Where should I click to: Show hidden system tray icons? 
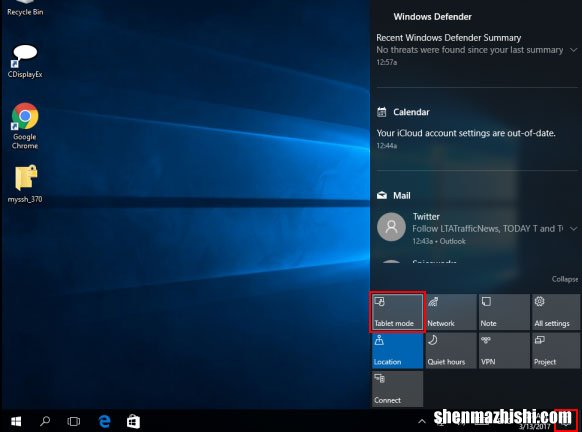point(422,421)
